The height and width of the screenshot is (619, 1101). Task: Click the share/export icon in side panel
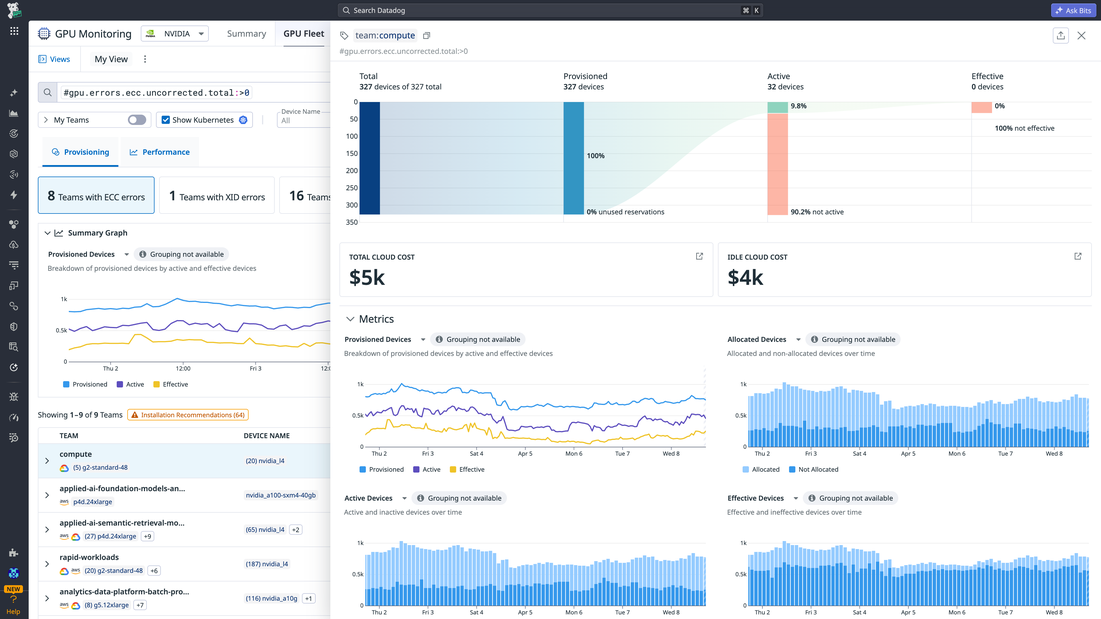pos(1061,36)
